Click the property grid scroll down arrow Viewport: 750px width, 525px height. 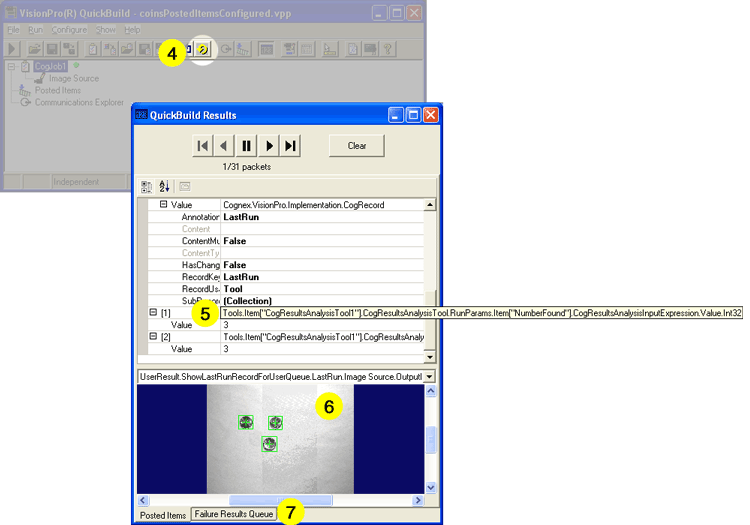430,357
